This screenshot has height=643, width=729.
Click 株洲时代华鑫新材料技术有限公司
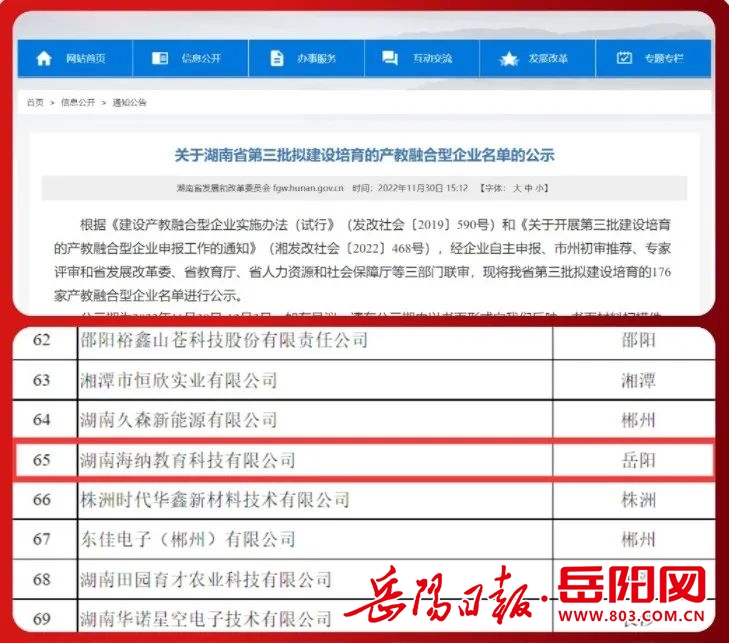pos(215,500)
